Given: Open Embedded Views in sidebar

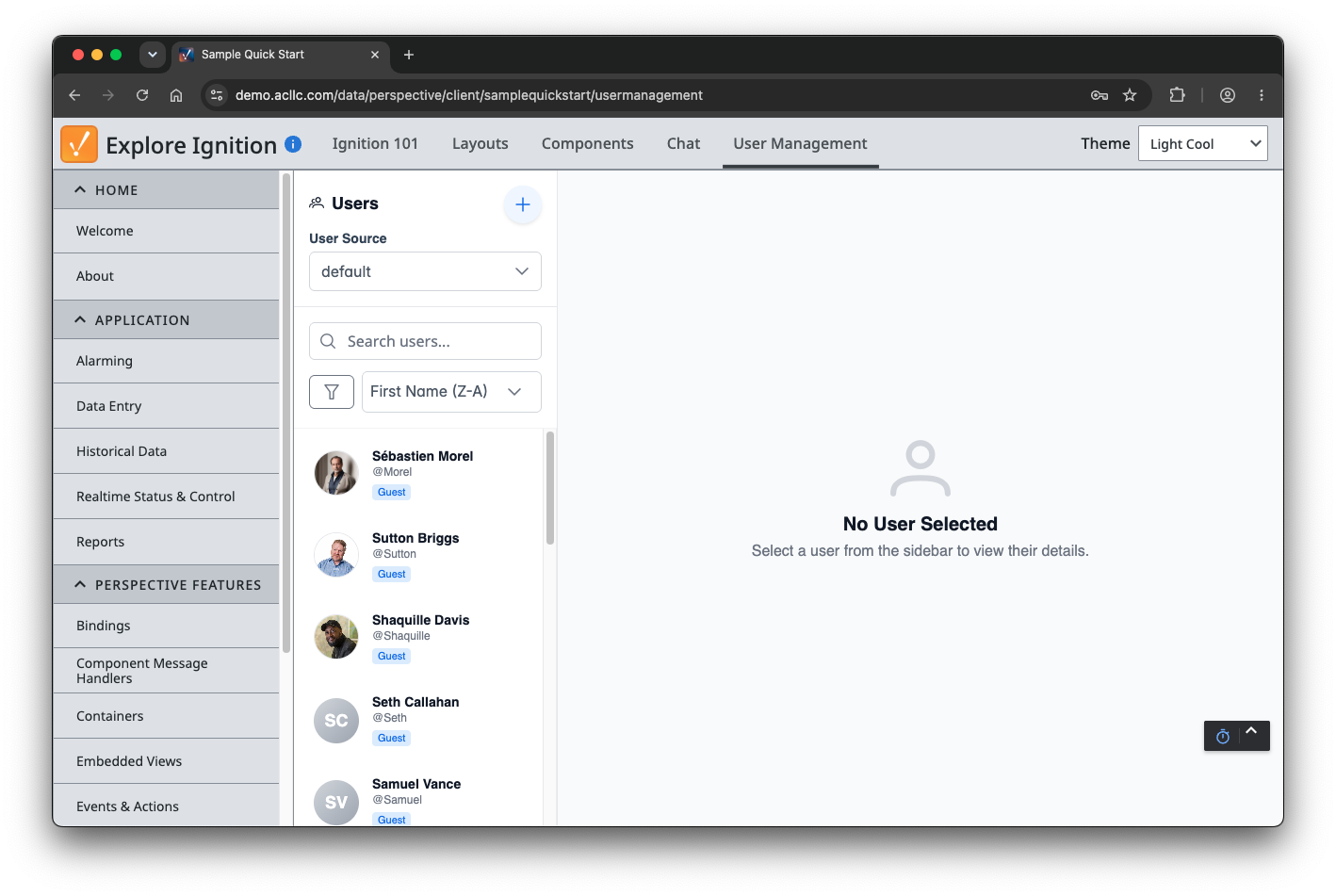Looking at the screenshot, I should pyautogui.click(x=166, y=762).
